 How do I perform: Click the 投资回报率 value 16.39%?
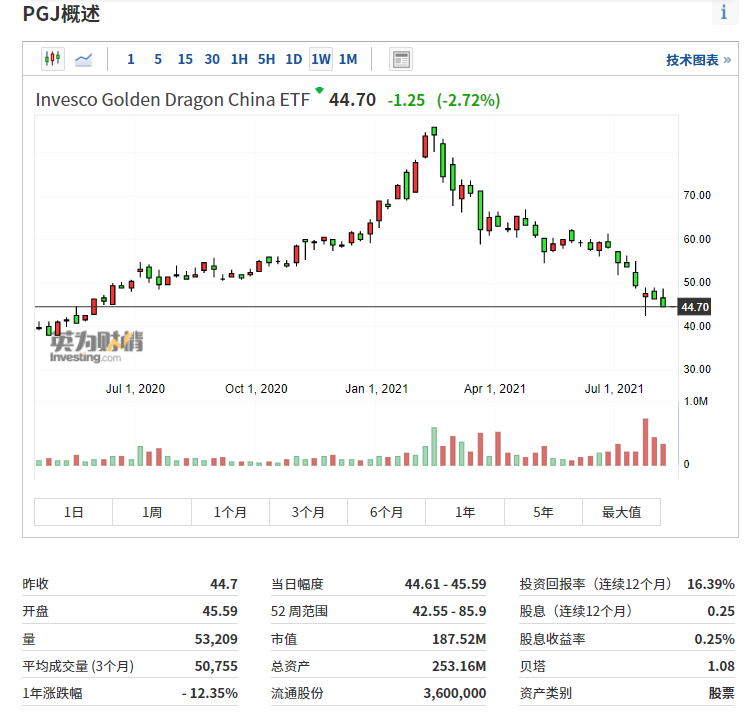(711, 584)
